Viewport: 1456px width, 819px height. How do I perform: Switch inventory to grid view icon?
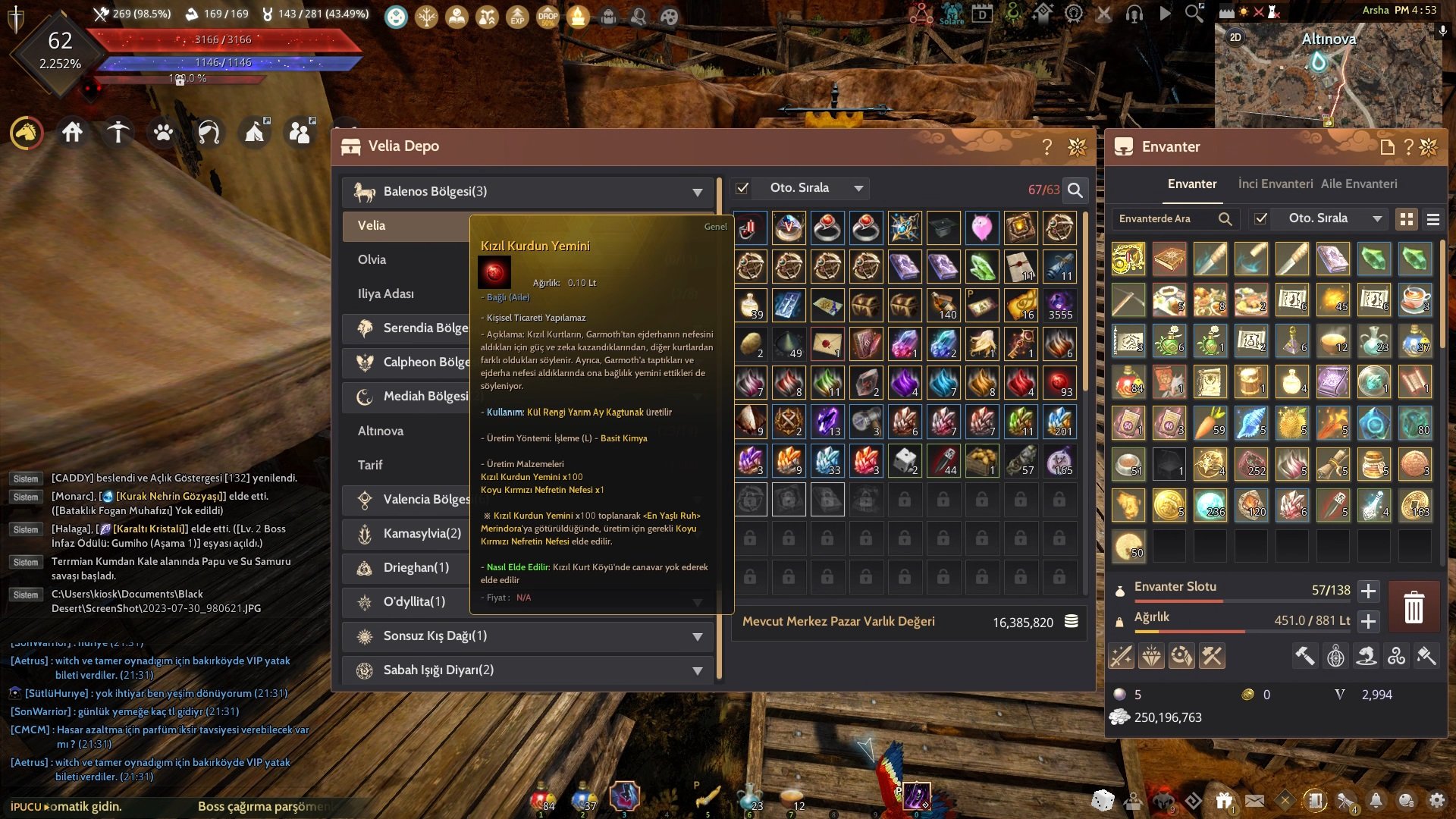[x=1407, y=219]
